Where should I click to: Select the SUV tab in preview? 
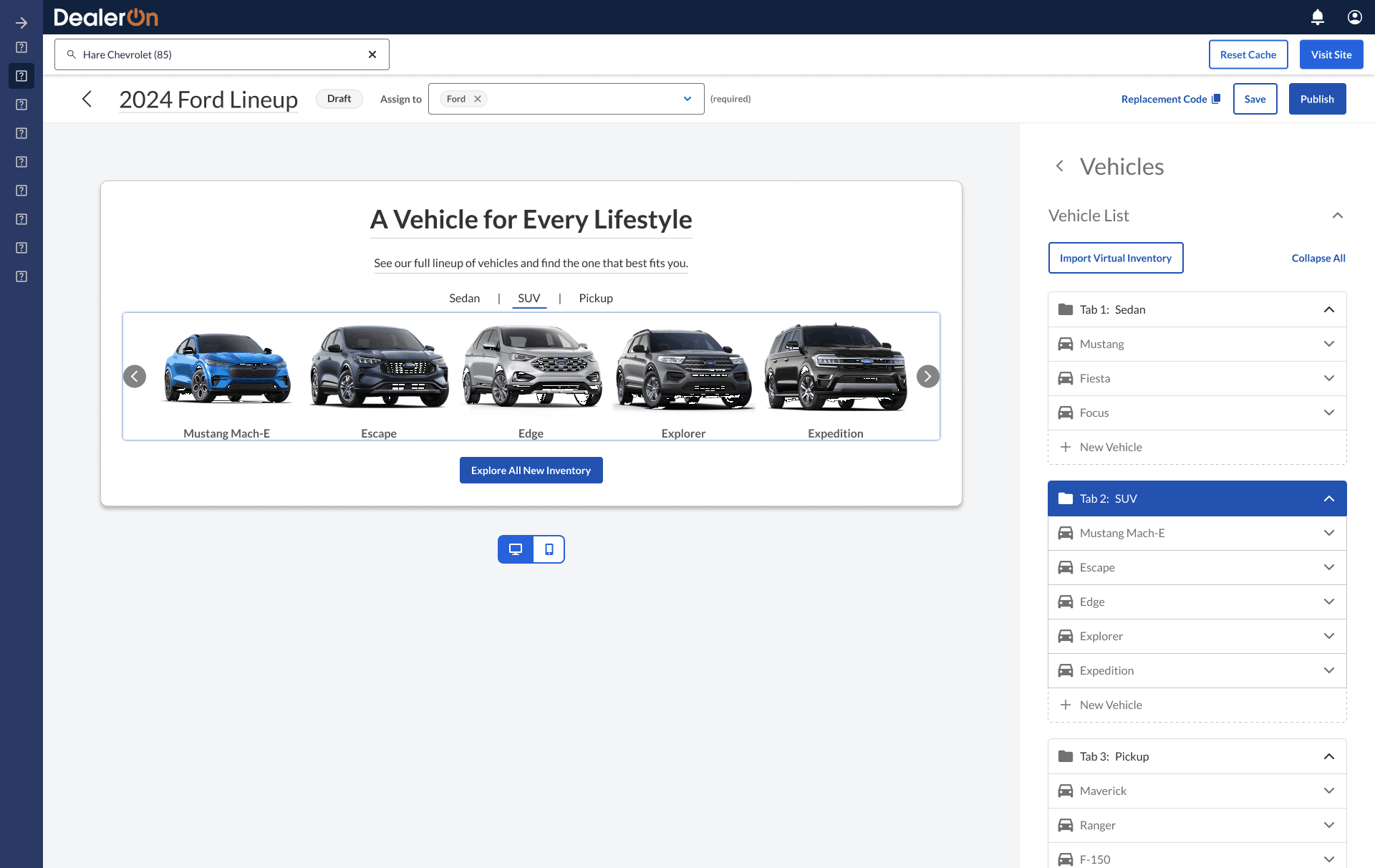point(529,298)
